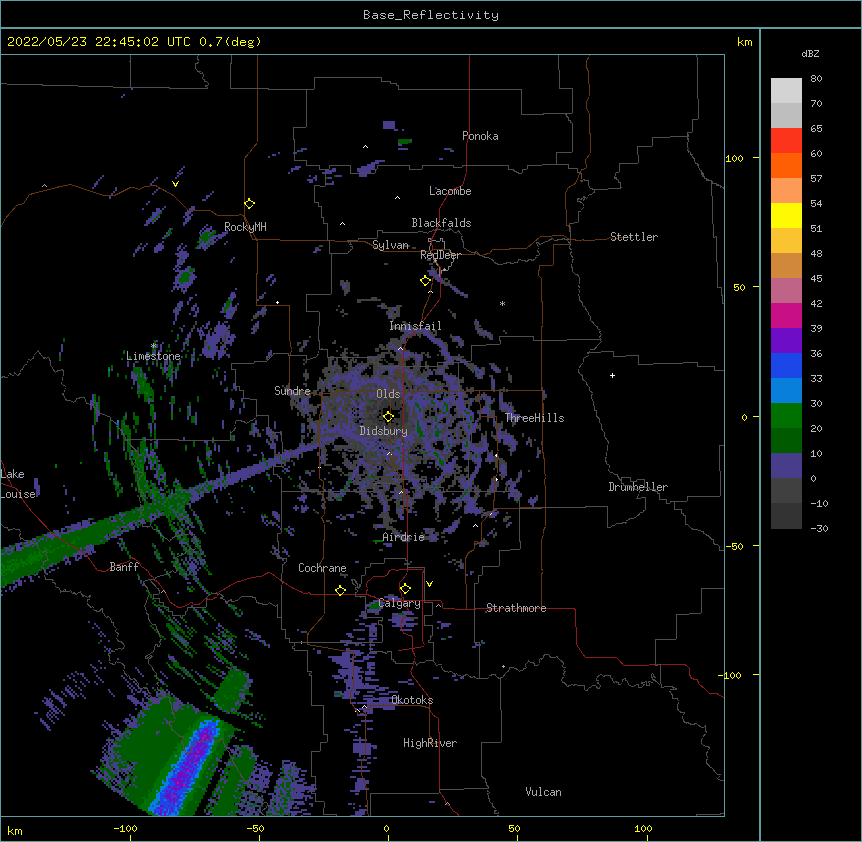Click the Limestone label
The image size is (862, 842).
(153, 356)
